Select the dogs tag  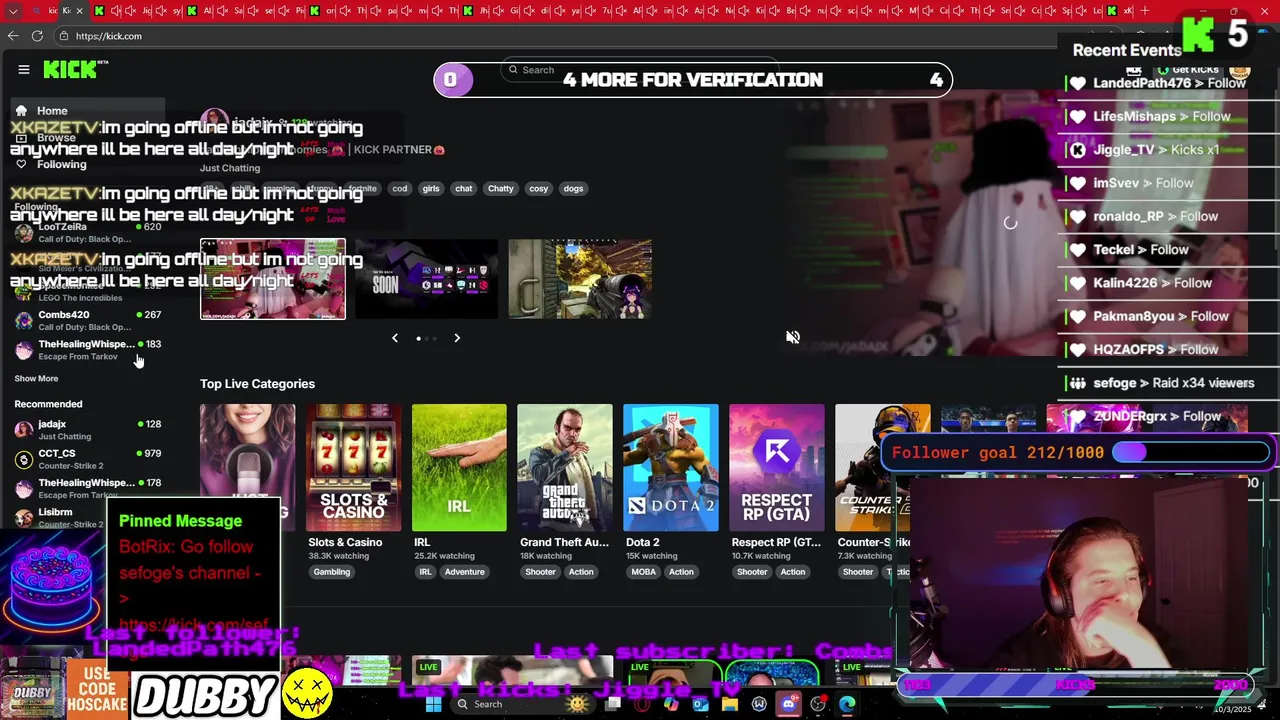[x=573, y=188]
